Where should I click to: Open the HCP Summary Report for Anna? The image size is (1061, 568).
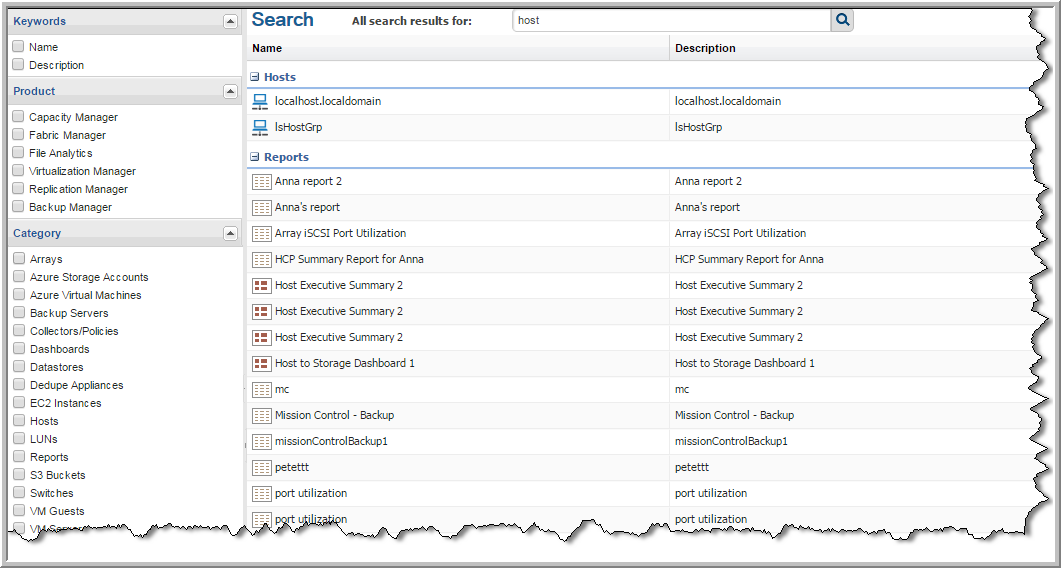[349, 259]
